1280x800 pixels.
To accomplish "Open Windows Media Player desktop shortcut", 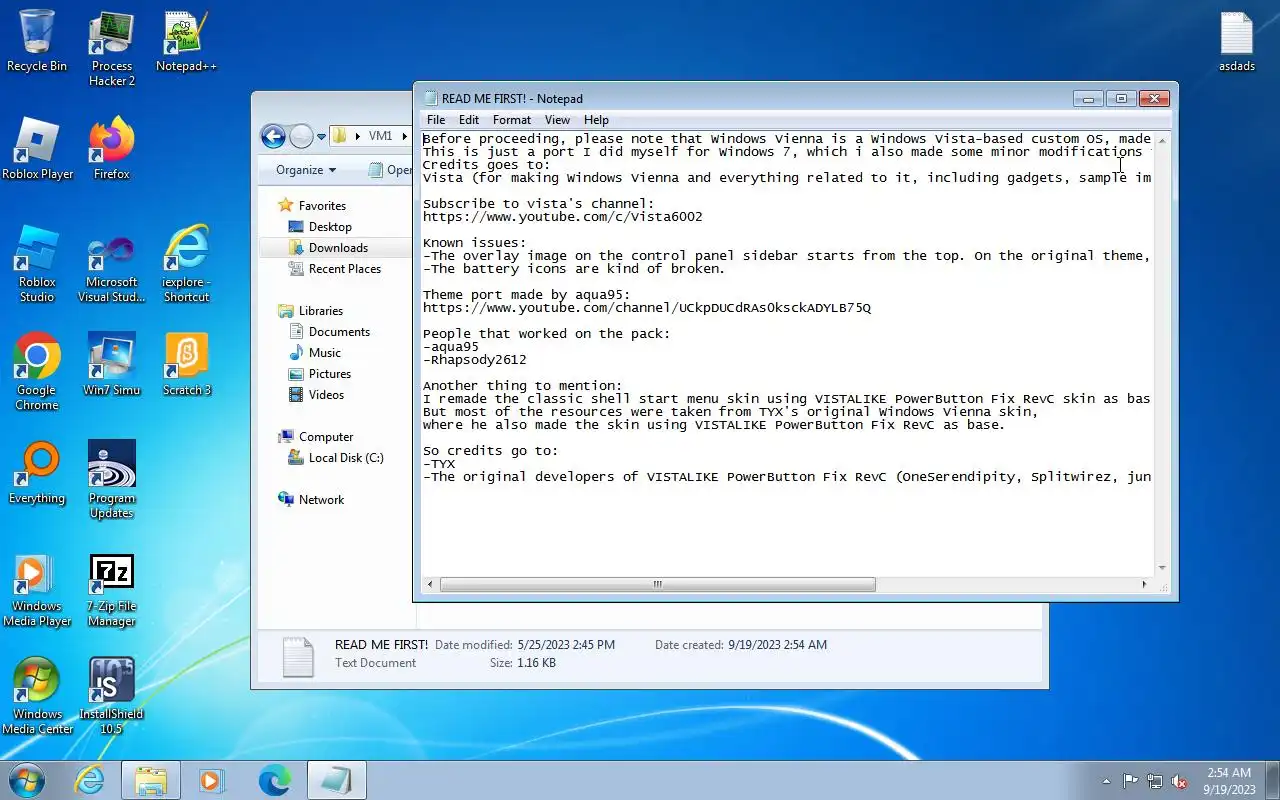I will point(37,589).
